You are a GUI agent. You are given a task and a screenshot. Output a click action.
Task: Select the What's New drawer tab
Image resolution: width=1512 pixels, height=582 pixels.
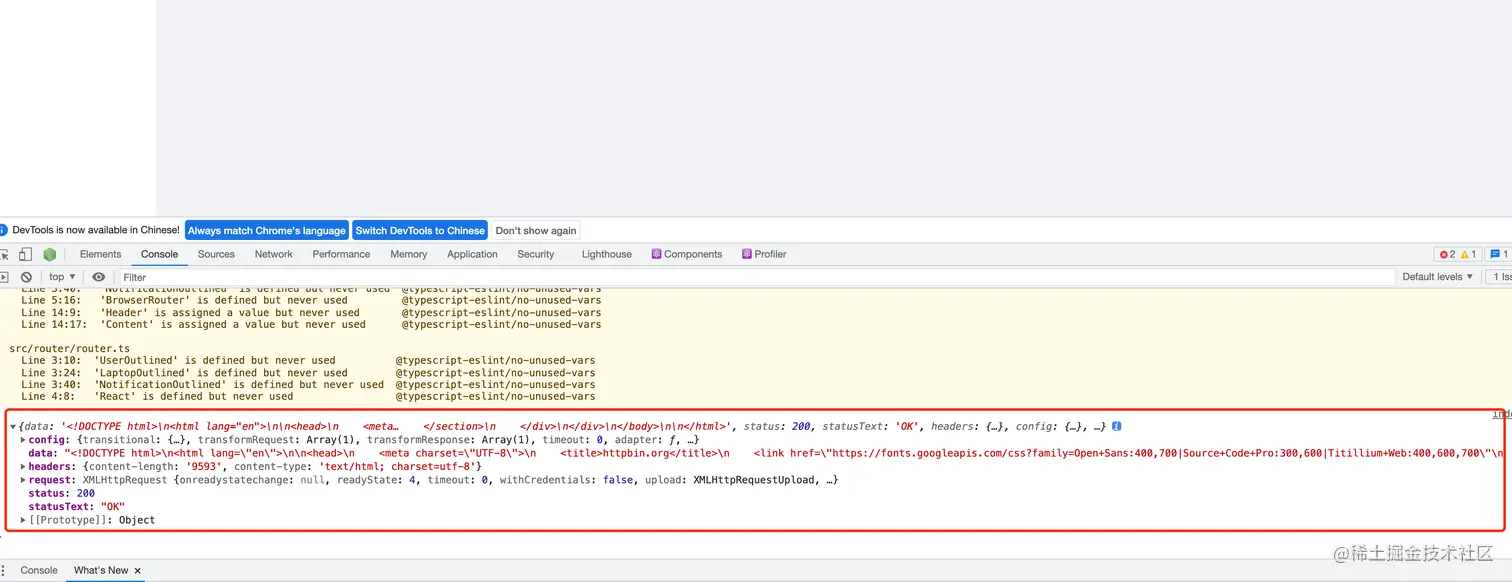(101, 570)
